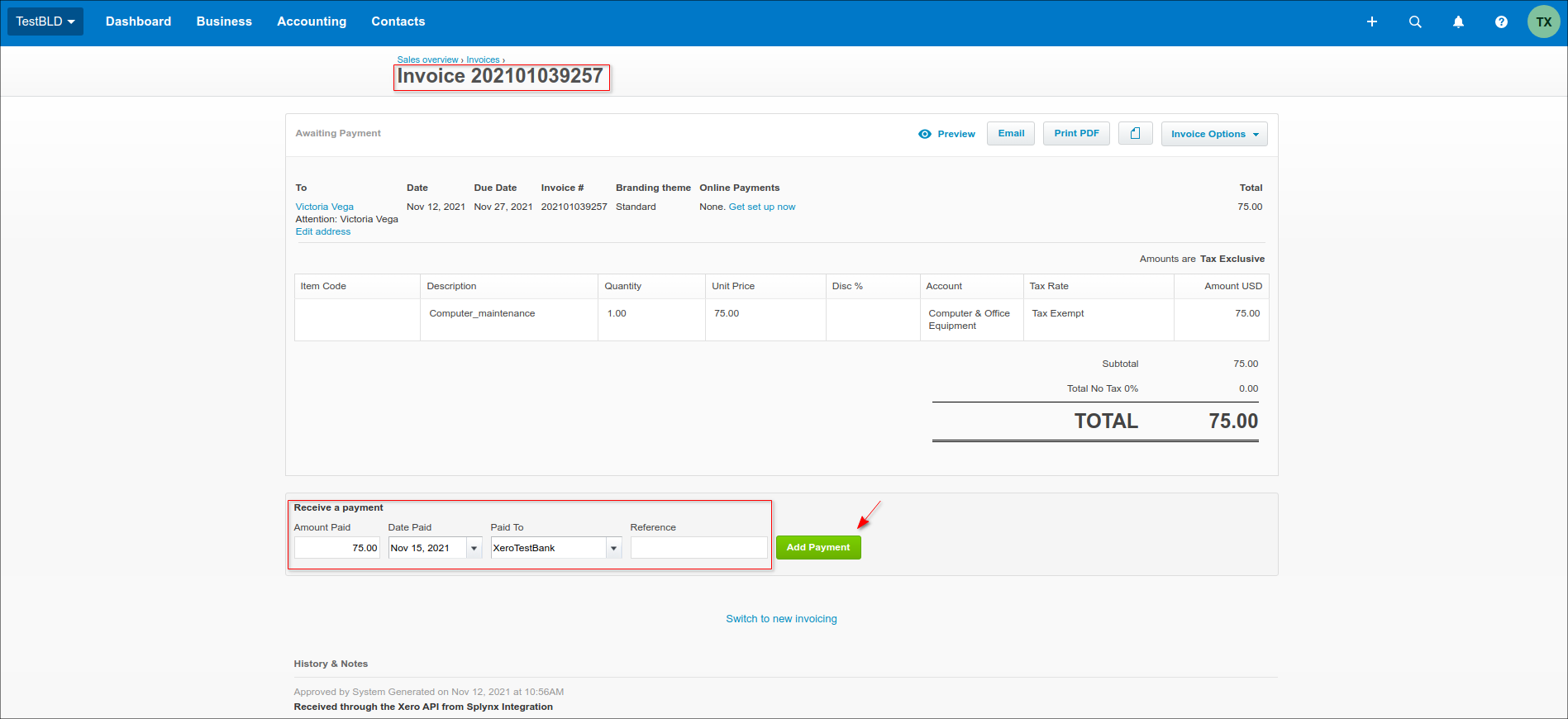Open the help question mark icon

(1501, 22)
